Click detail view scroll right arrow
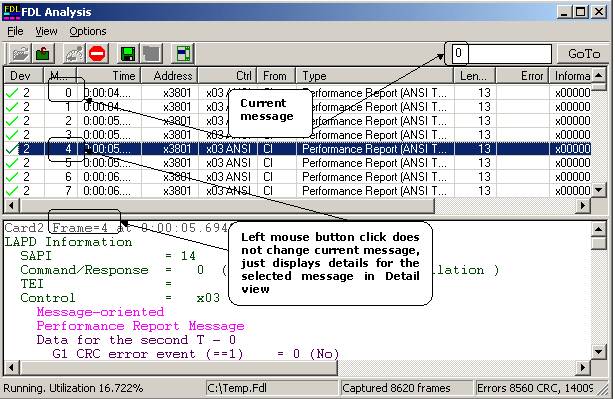This screenshot has height=399, width=615. (583, 368)
